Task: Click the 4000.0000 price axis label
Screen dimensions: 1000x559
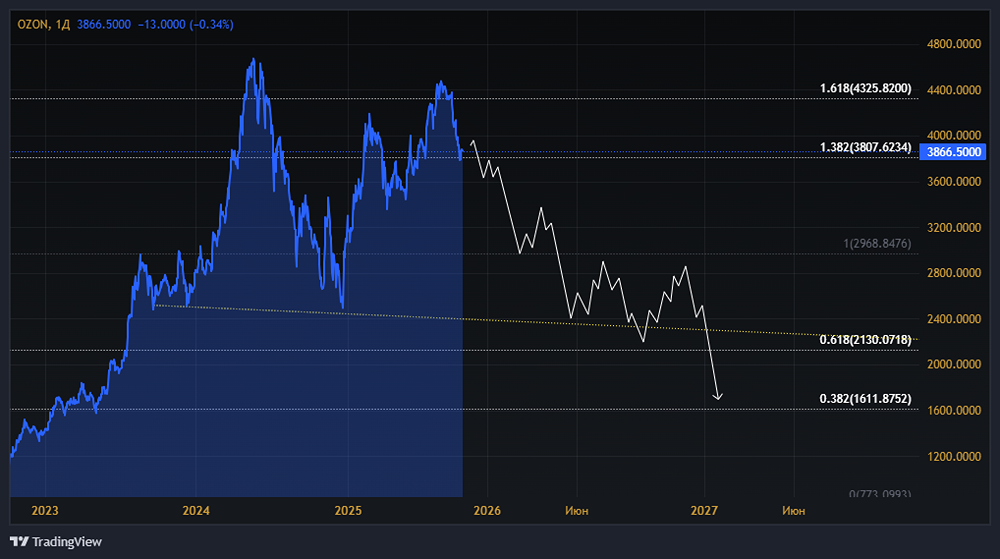Action: point(953,135)
